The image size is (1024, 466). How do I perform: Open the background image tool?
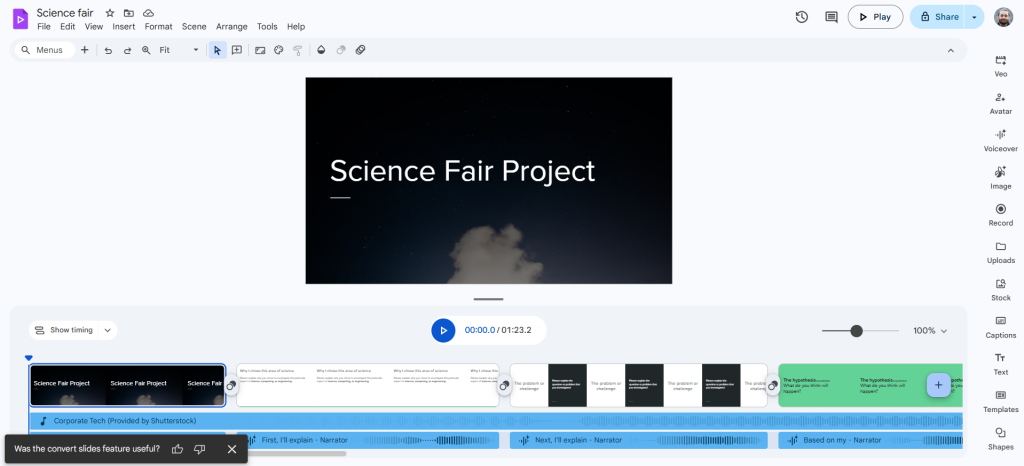[x=260, y=50]
